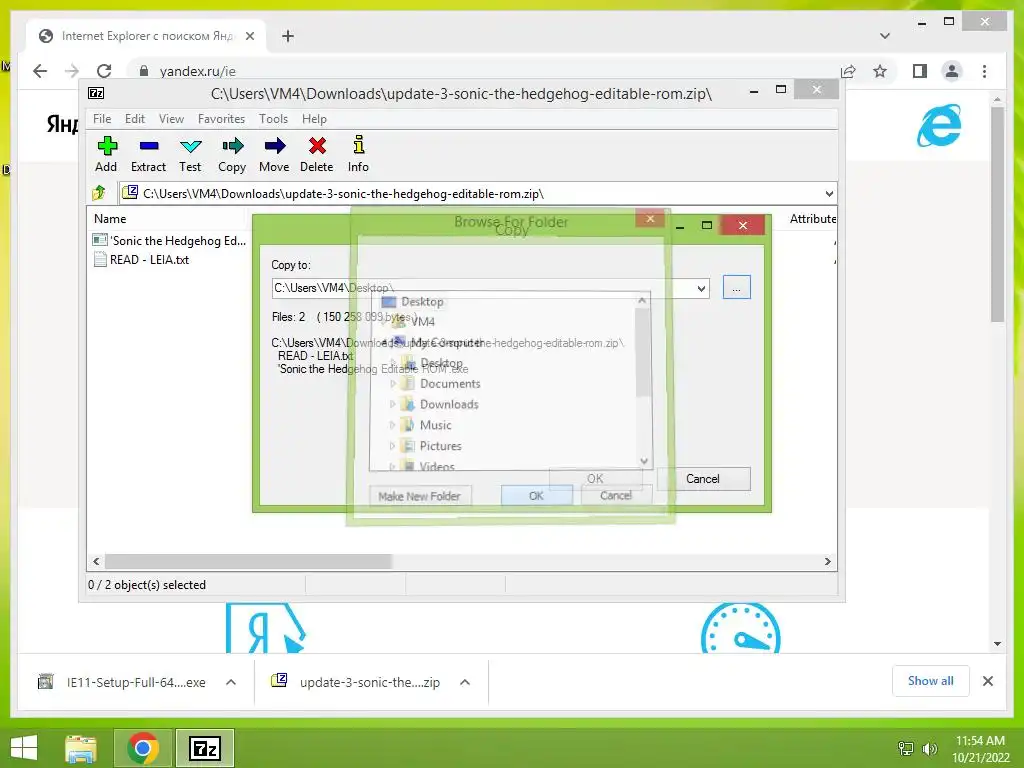Click the right arrow of 7-Zip horizontal scrollbar
Screen dimensions: 1024x768
[827, 562]
